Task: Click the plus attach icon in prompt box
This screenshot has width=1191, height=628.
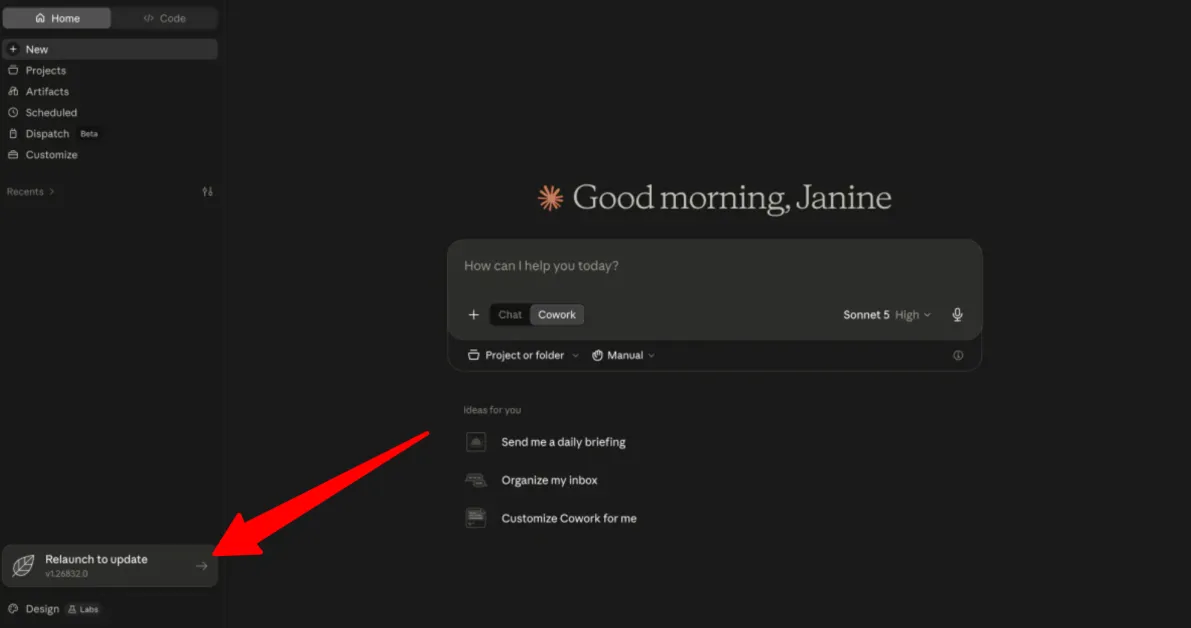Action: click(473, 315)
